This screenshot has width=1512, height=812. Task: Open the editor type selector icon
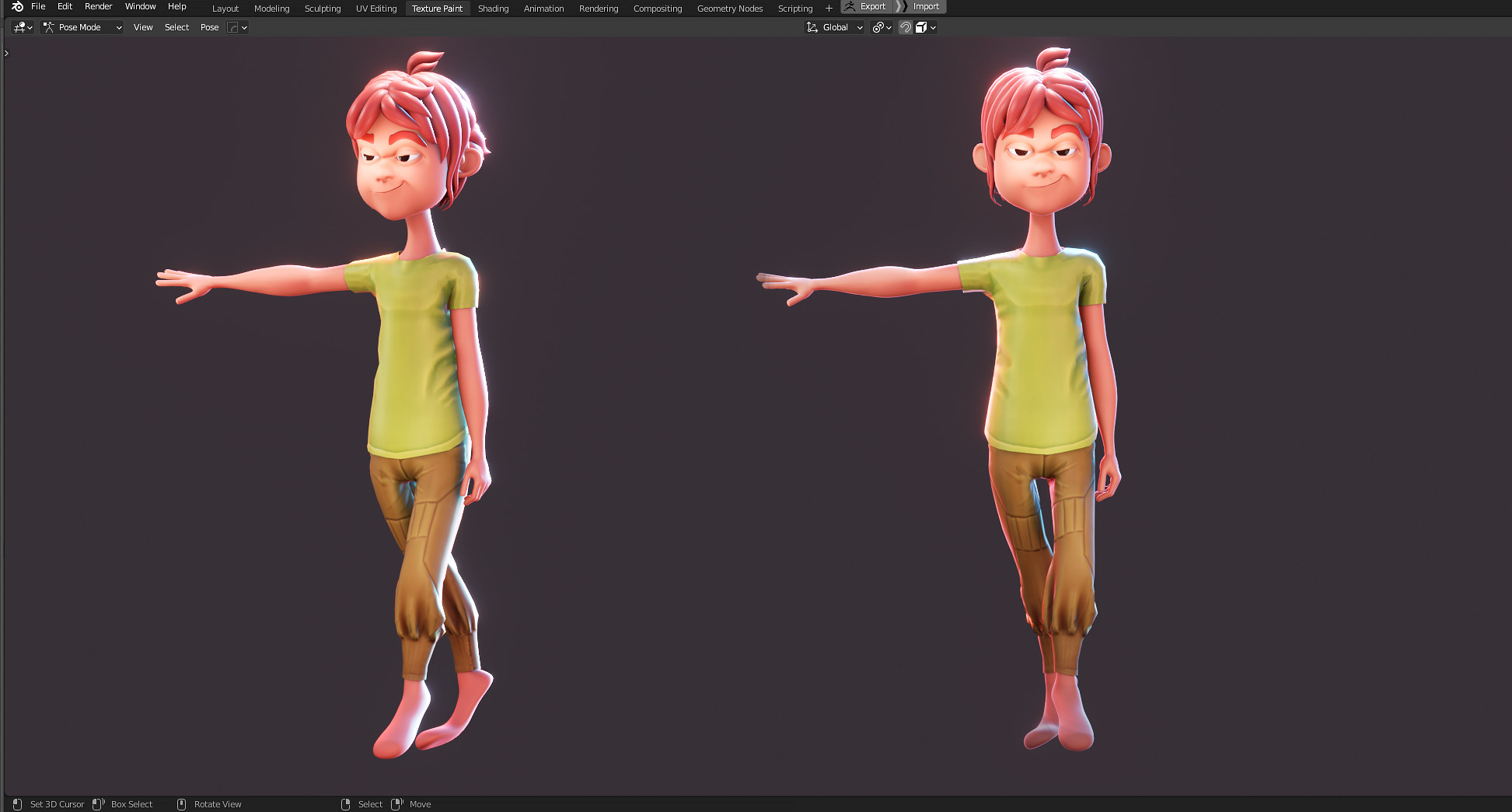pyautogui.click(x=21, y=27)
